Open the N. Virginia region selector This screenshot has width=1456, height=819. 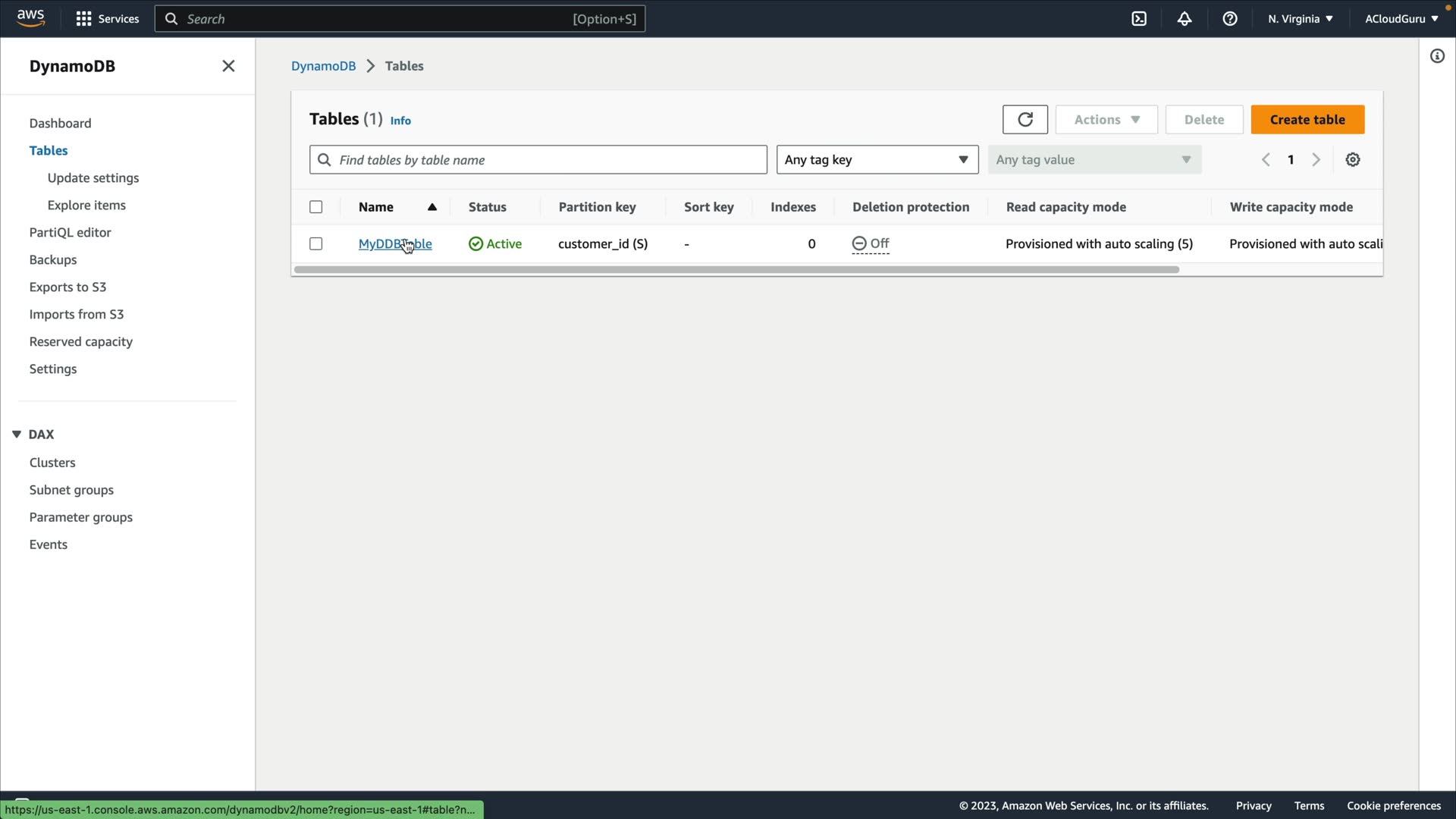1300,19
